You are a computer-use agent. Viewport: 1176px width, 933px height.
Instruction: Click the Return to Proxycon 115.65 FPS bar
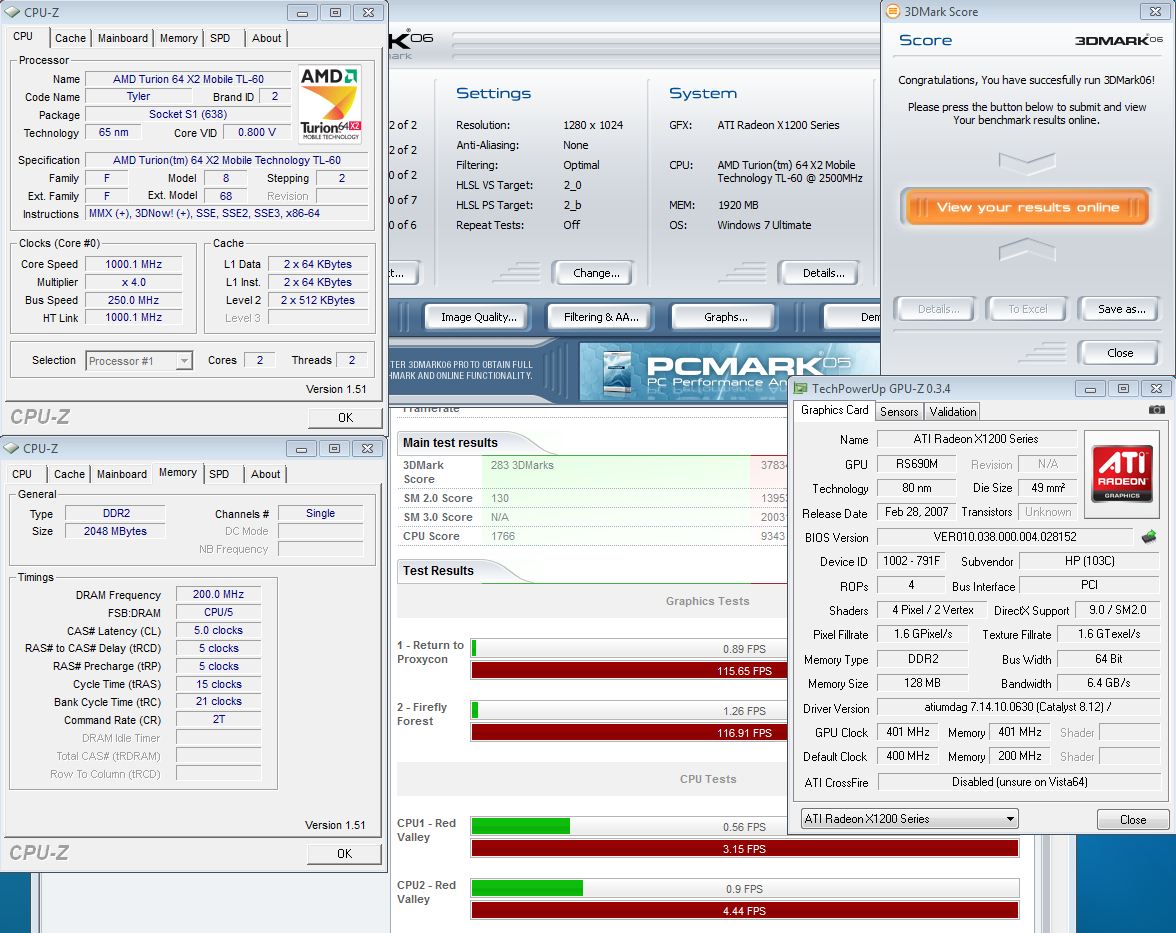(629, 670)
